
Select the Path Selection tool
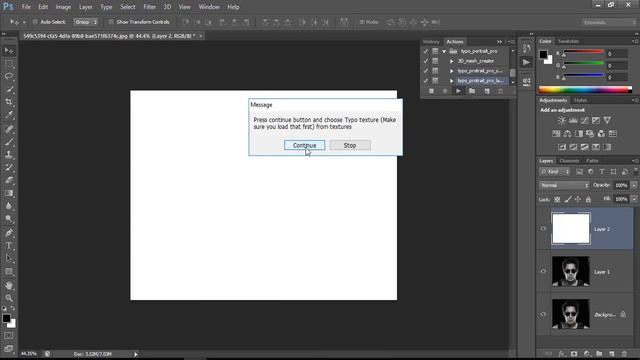pyautogui.click(x=9, y=258)
